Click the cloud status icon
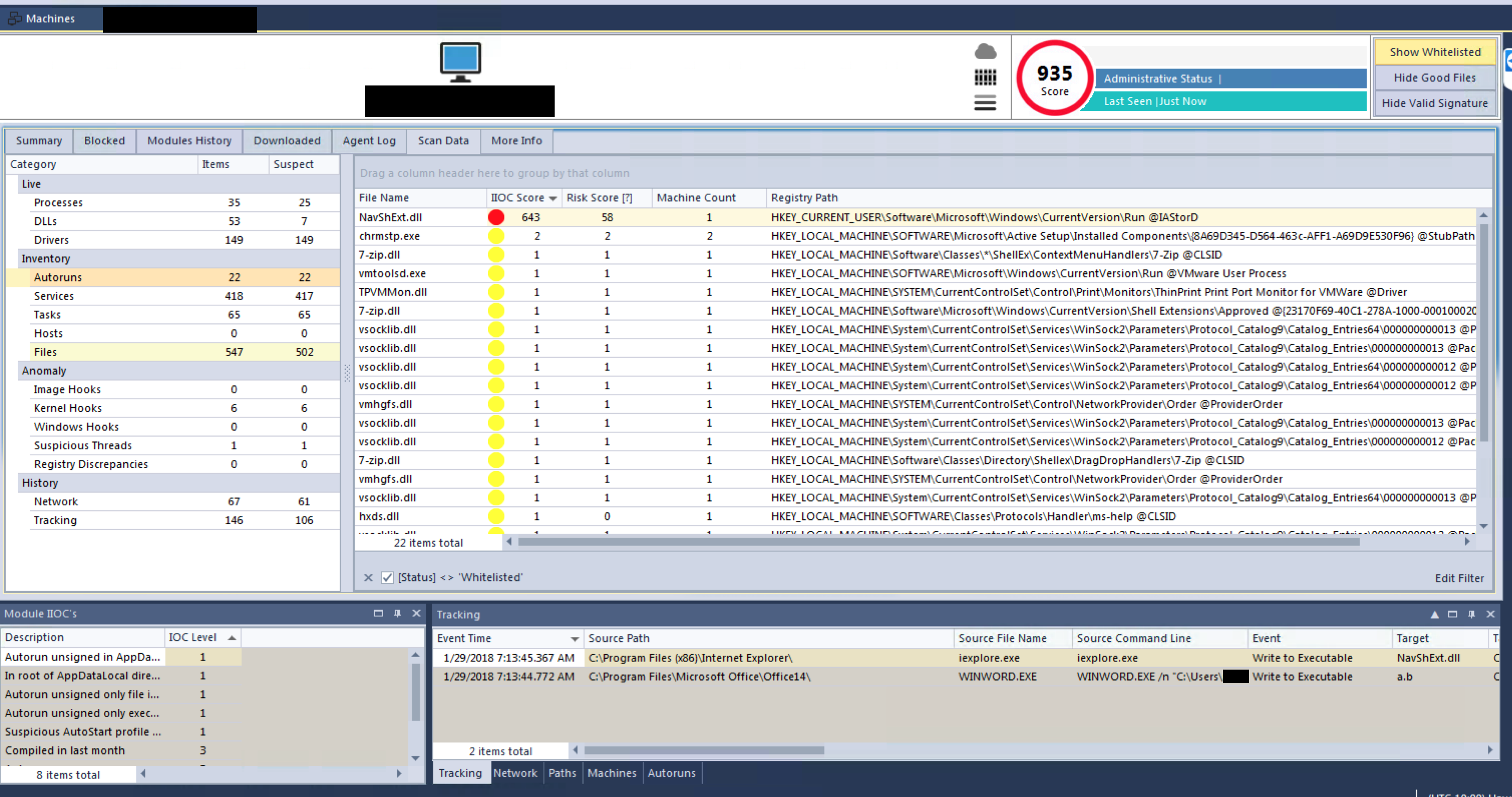 pyautogui.click(x=985, y=52)
